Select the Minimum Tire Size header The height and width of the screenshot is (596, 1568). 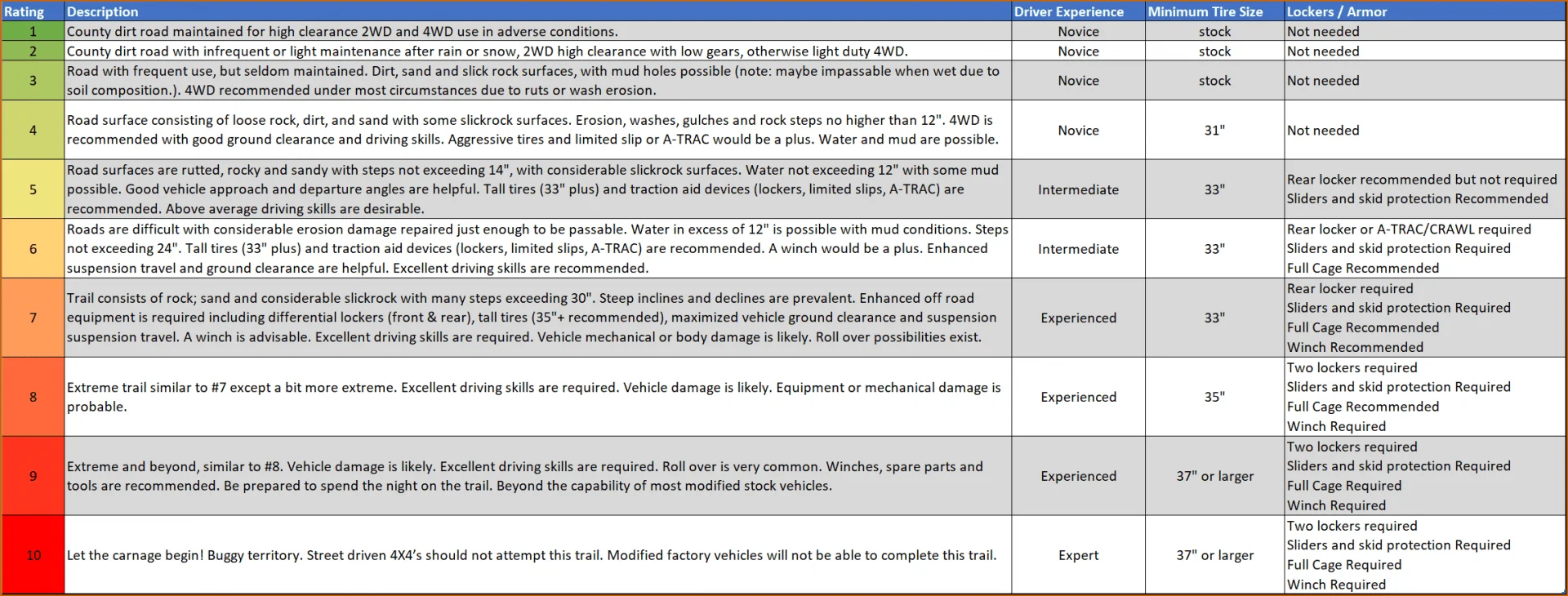tap(1205, 11)
